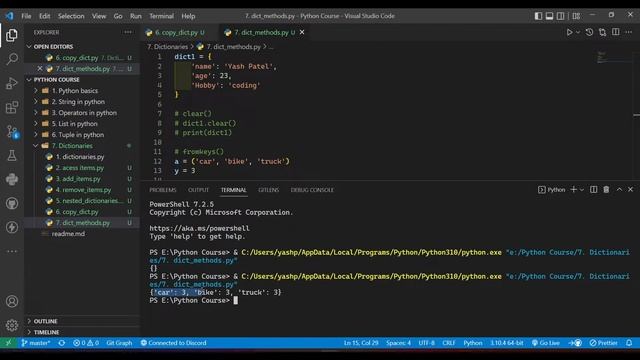Click Go Live in status bar
640x360 pixels.
coord(546,343)
